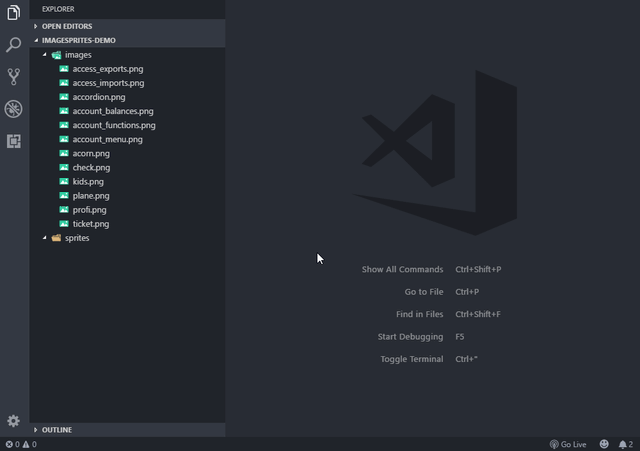Click the Ctrl+Shift+P shortcut text
This screenshot has height=451, width=640.
coord(478,269)
